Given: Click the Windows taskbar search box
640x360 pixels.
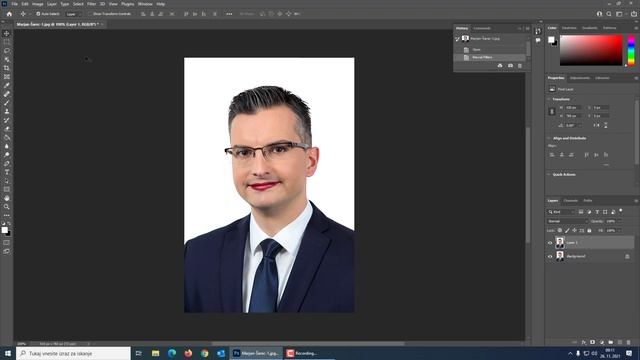Looking at the screenshot, I should (73, 353).
